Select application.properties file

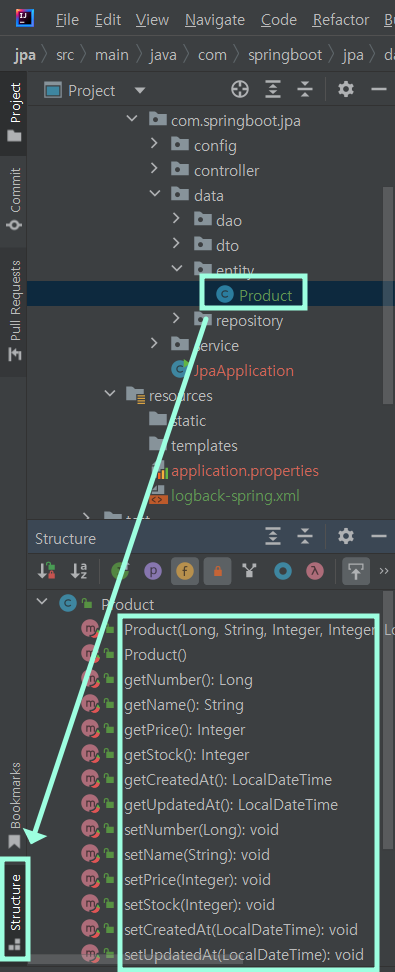point(245,471)
